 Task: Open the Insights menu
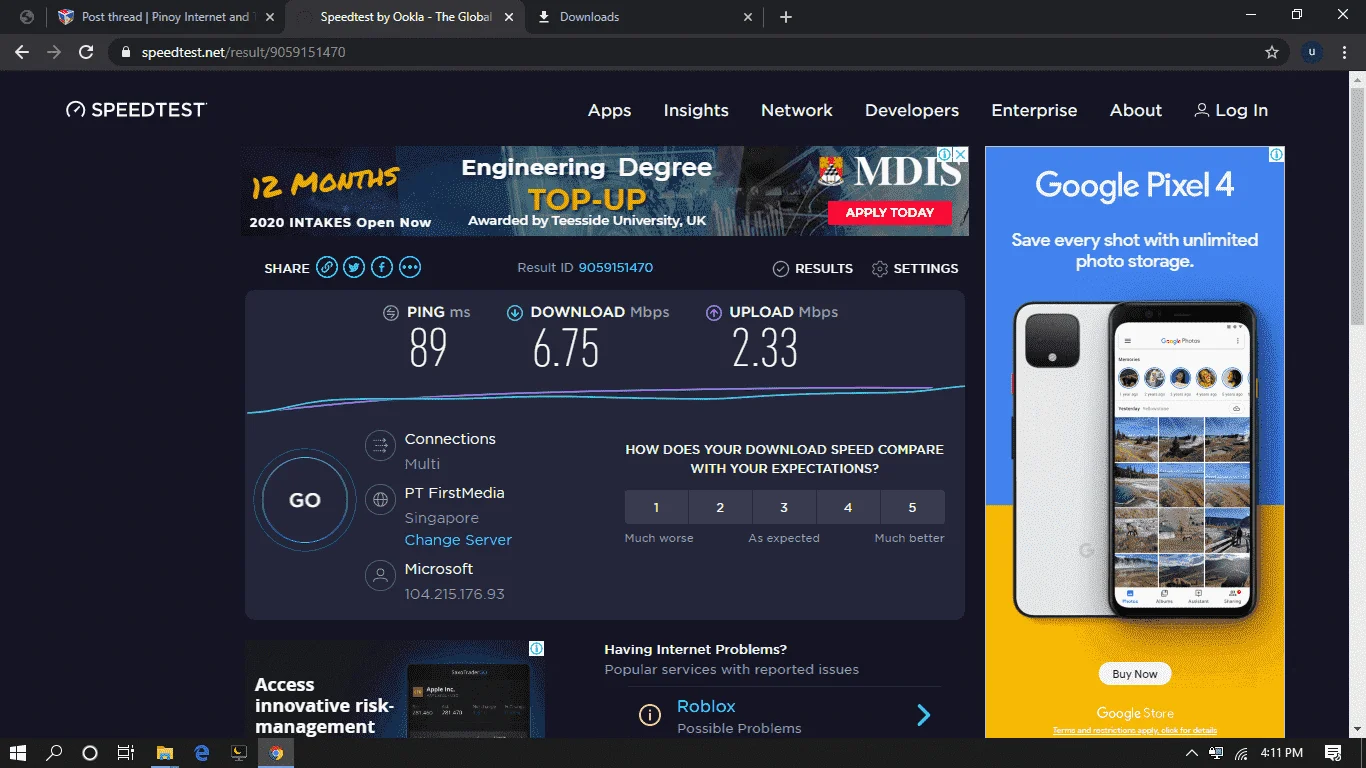pos(696,110)
